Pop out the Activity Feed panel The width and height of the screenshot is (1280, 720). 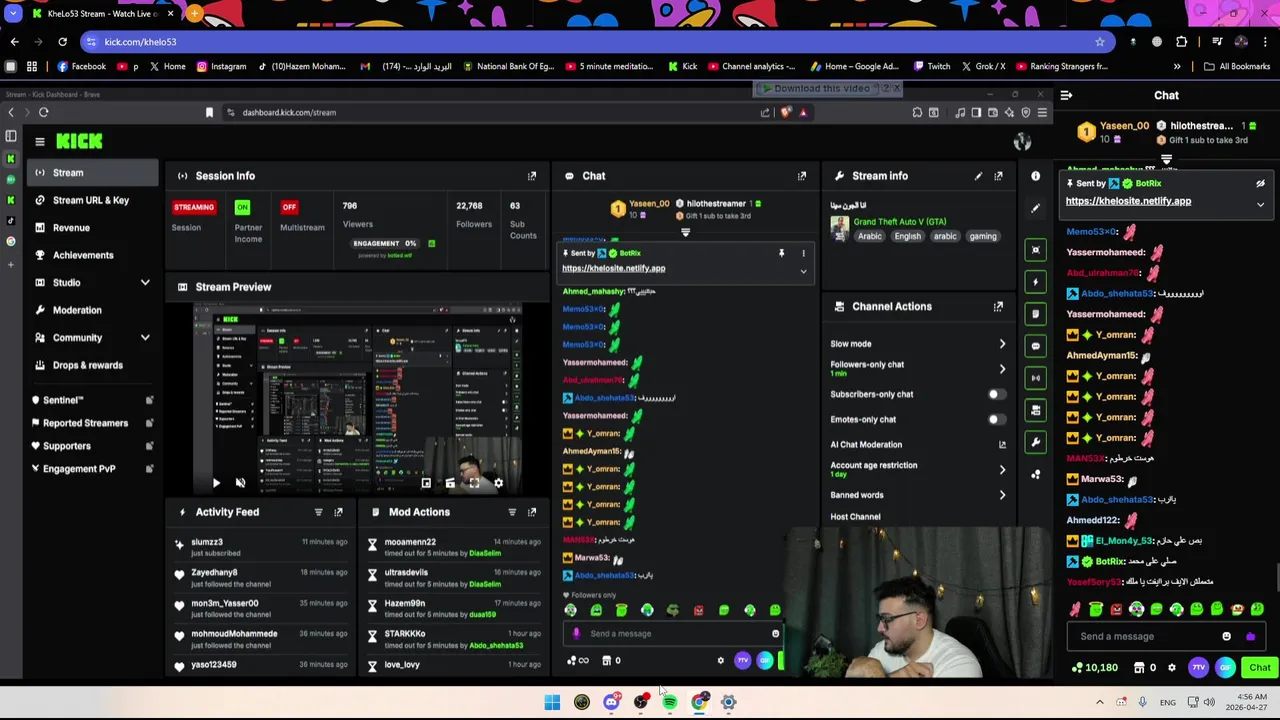tap(338, 512)
